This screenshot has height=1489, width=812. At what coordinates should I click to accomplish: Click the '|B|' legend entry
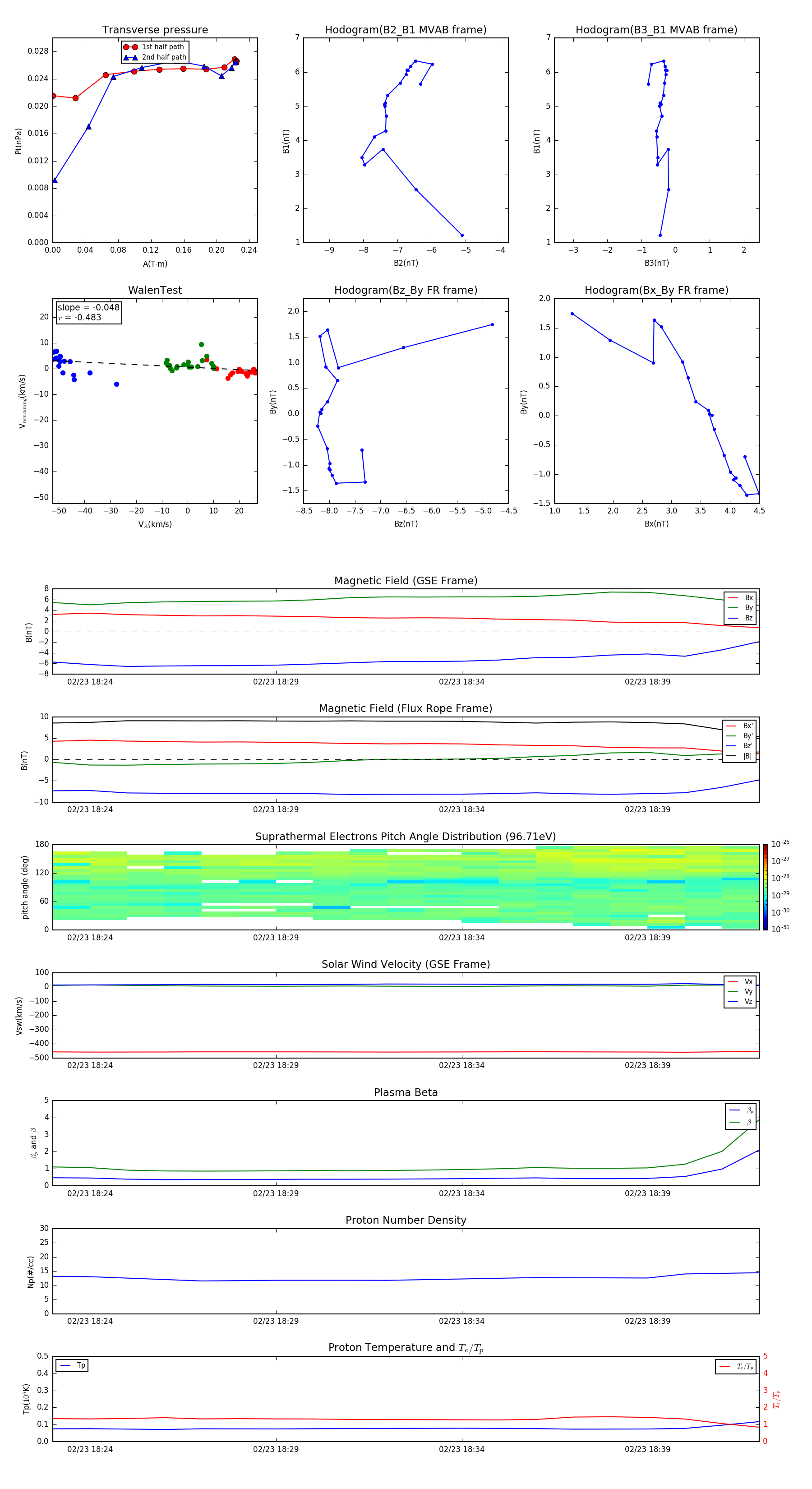pos(740,756)
